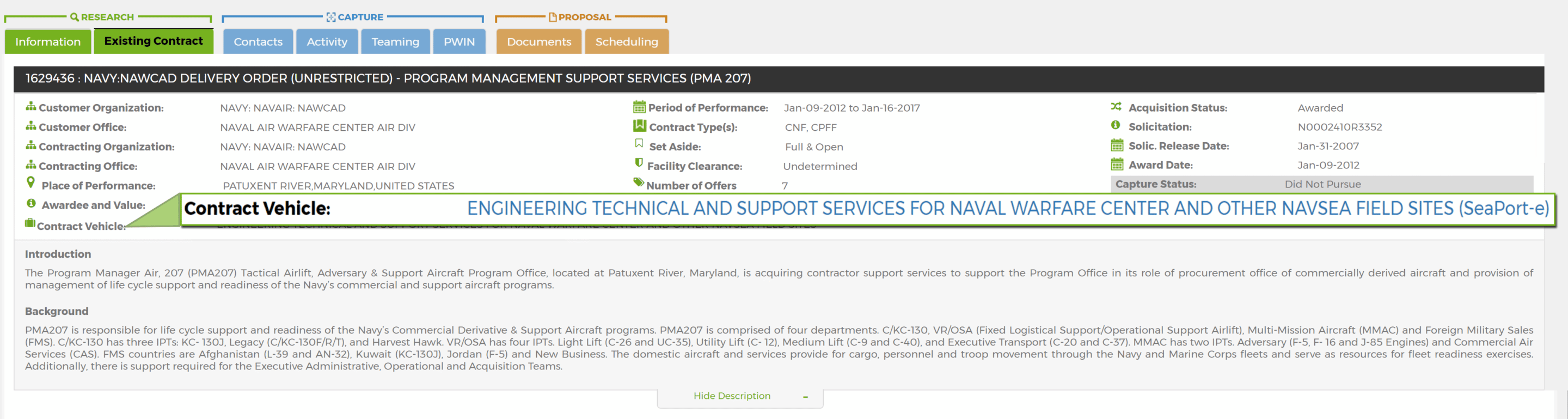The height and width of the screenshot is (419, 1568).
Task: Click the minus sign beside Hide Description
Action: pos(805,397)
